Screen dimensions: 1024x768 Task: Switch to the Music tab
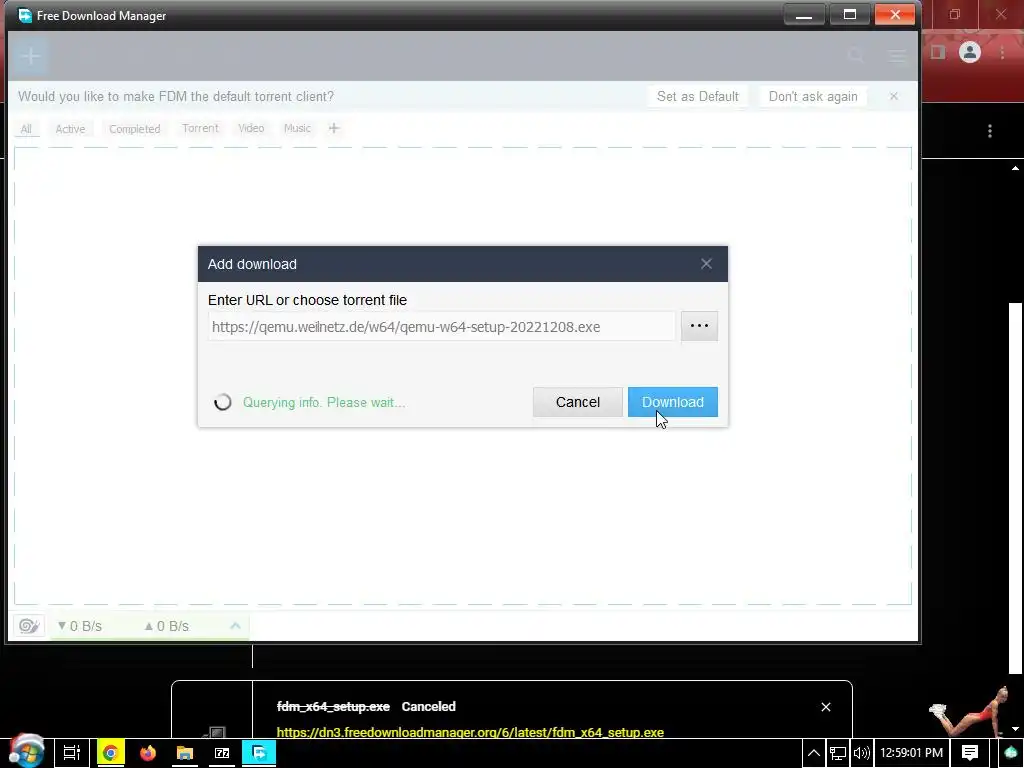297,128
